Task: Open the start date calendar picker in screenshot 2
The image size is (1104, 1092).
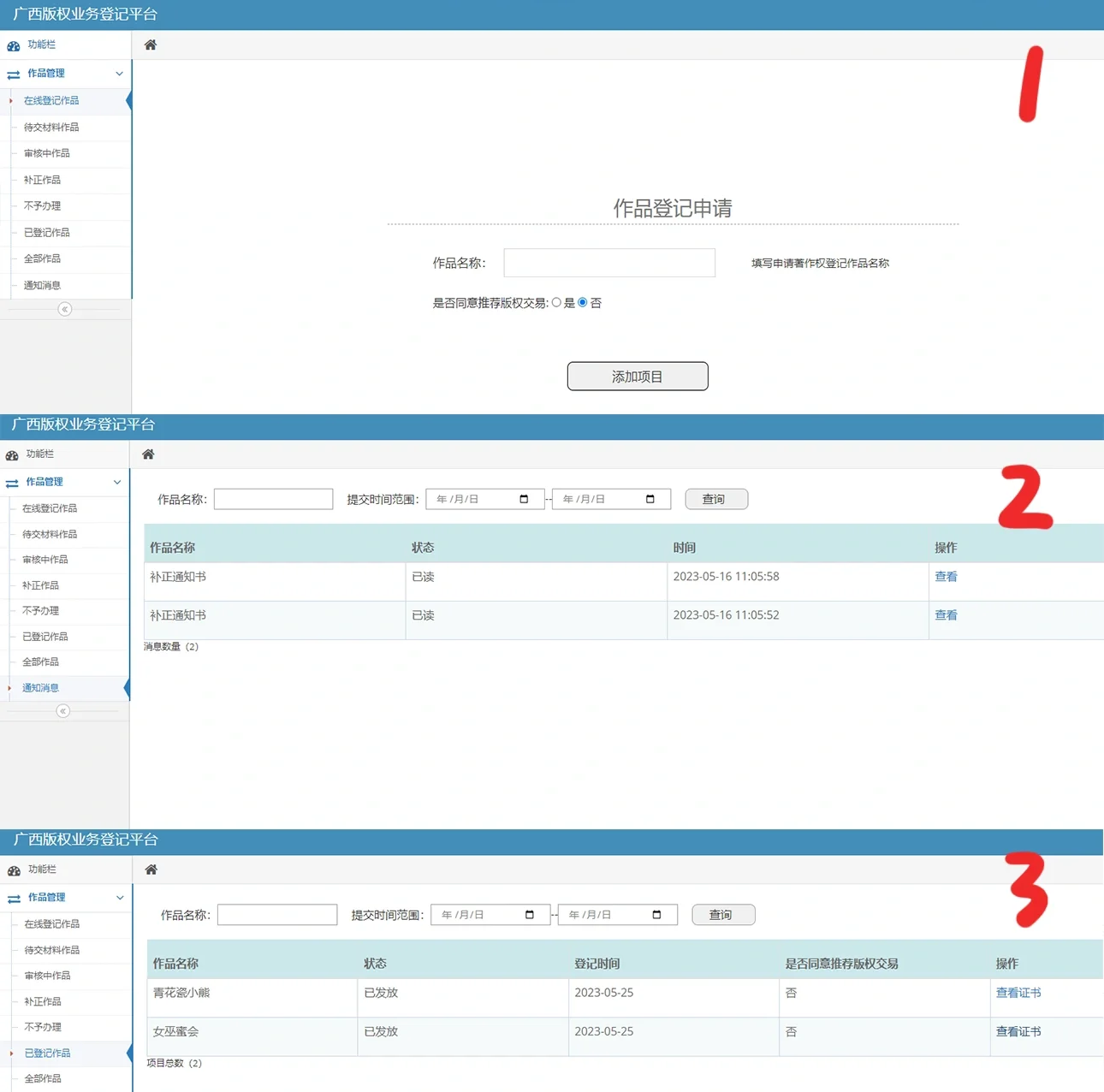Action: pyautogui.click(x=524, y=499)
